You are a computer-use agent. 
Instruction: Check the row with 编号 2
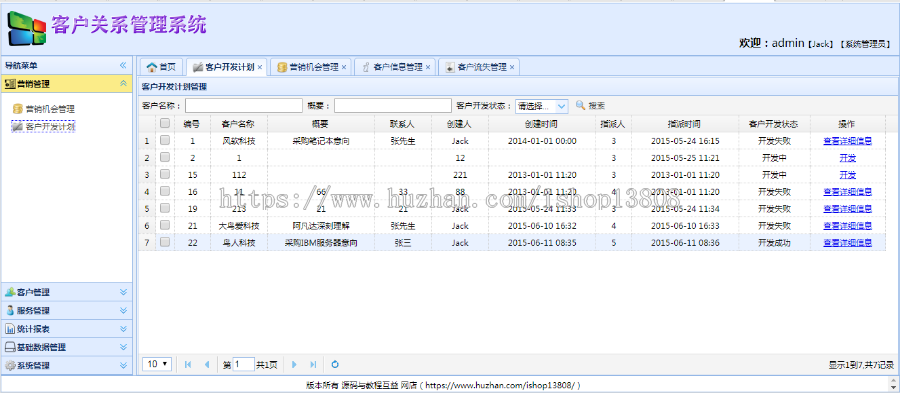tap(165, 157)
